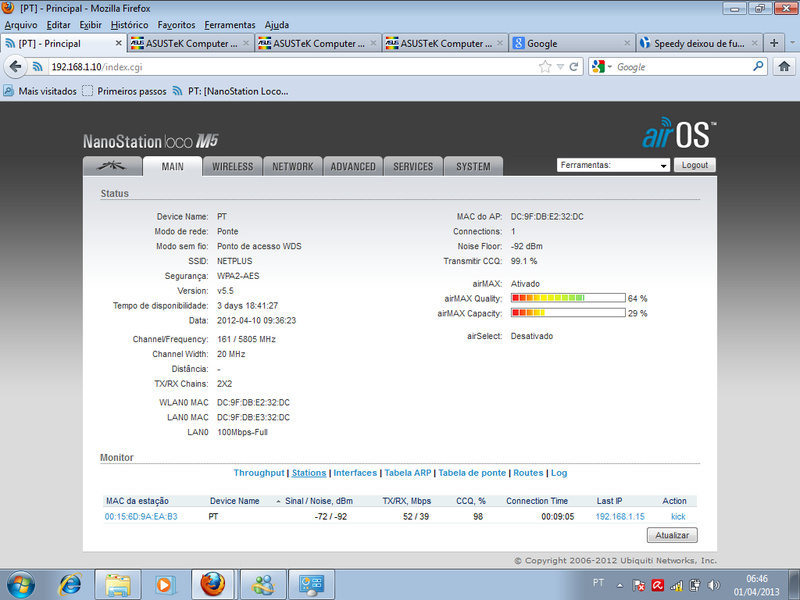Open the Log monitor link
Image resolution: width=800 pixels, height=600 pixels.
point(559,473)
